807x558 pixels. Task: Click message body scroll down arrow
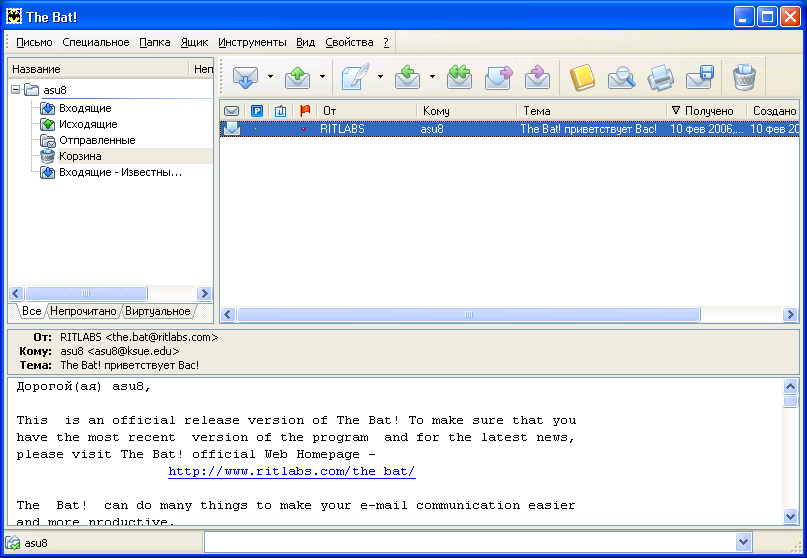point(791,516)
